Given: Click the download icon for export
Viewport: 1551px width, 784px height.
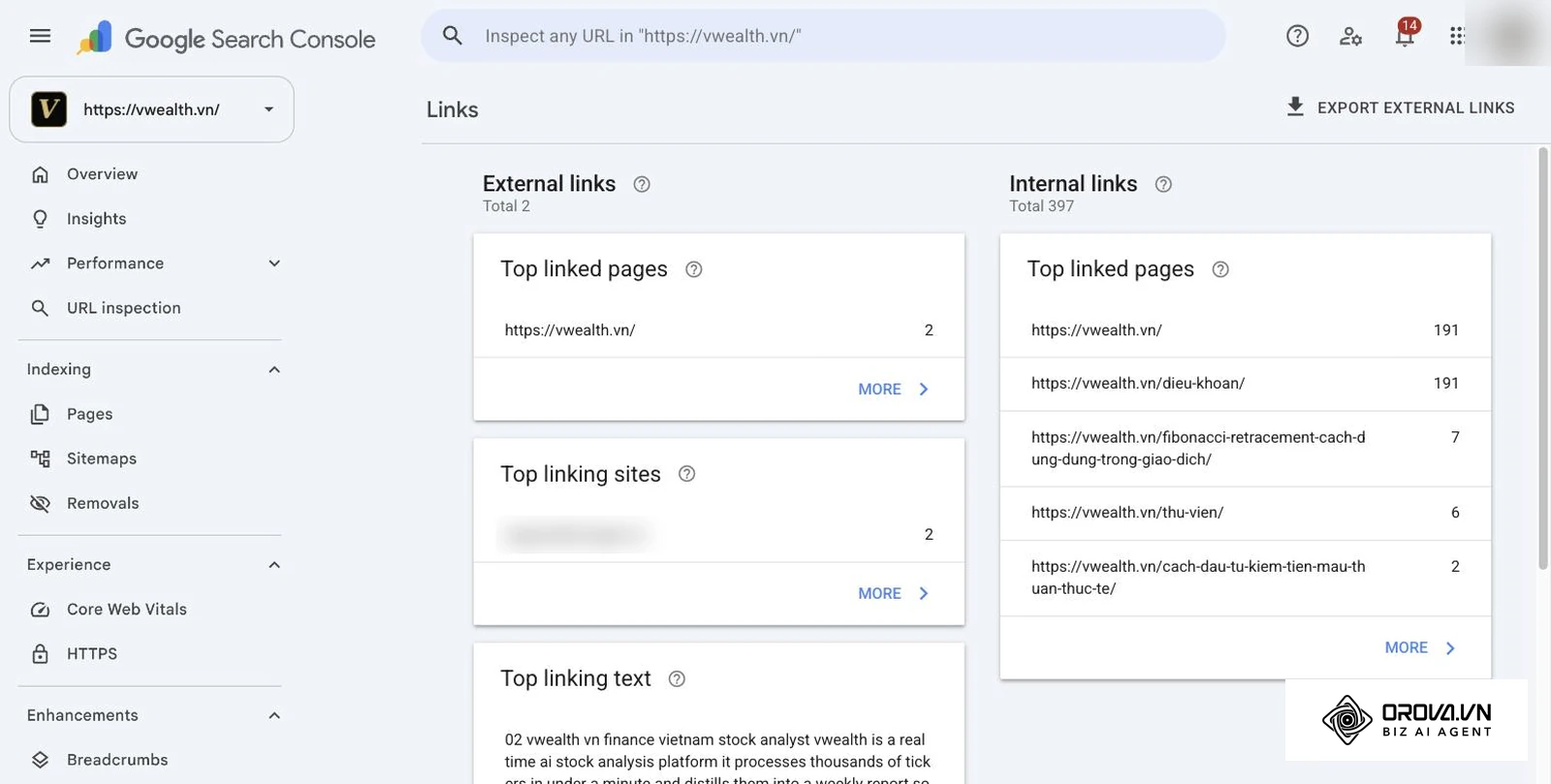Looking at the screenshot, I should coord(1295,107).
